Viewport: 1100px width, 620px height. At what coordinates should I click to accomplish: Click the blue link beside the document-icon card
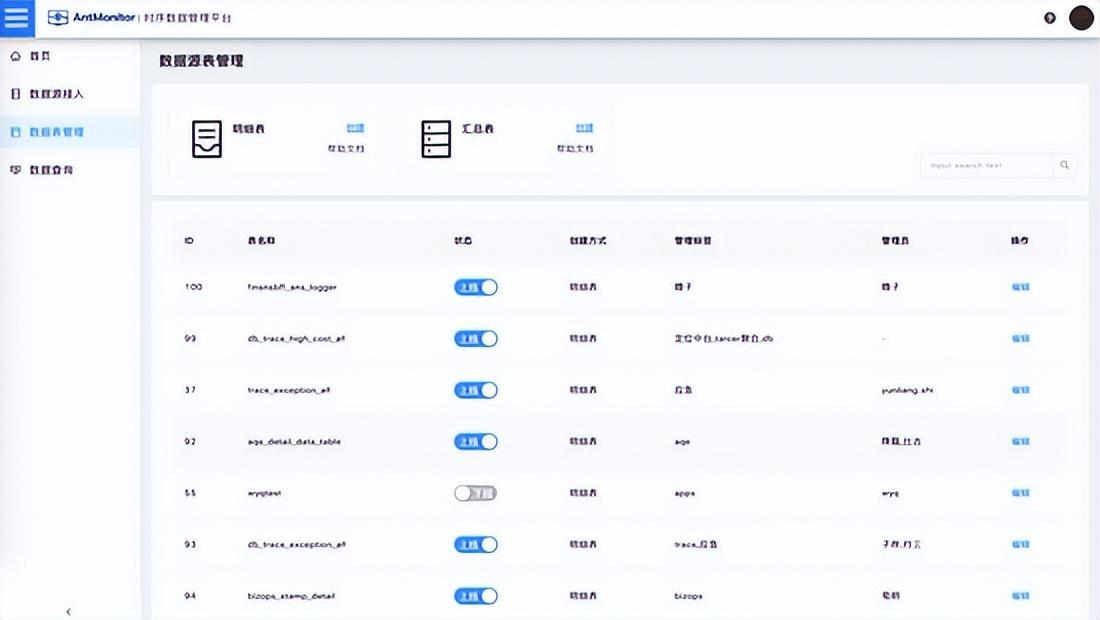tap(355, 128)
